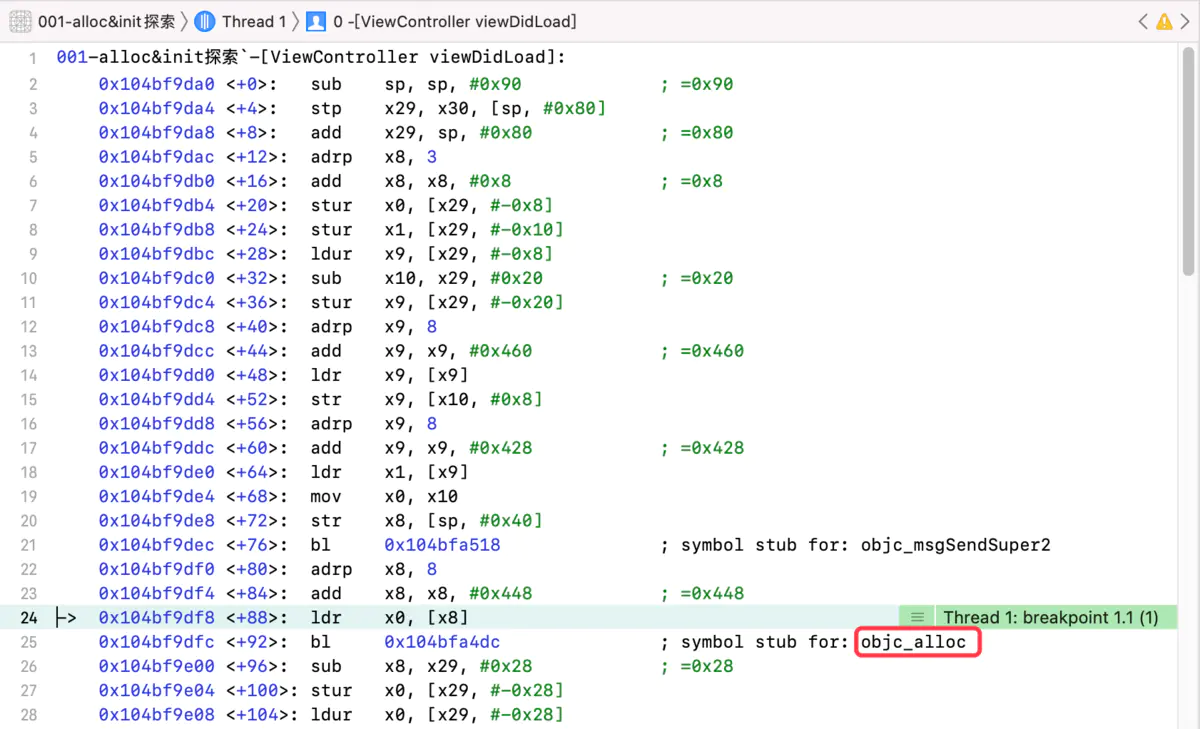1200x729 pixels.
Task: Click gutter line number 1
Action: click(33, 59)
